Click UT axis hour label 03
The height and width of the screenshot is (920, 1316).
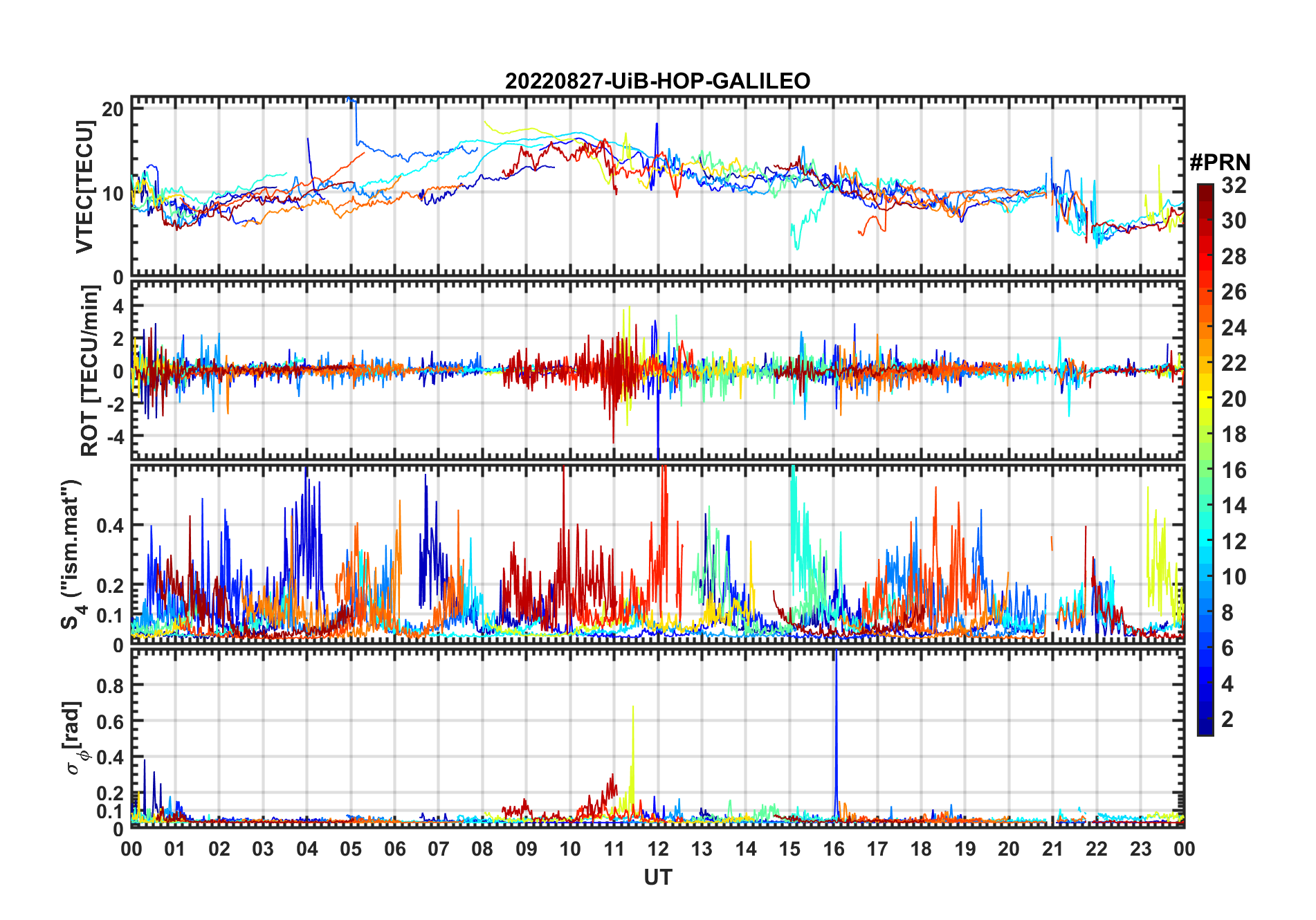263,849
